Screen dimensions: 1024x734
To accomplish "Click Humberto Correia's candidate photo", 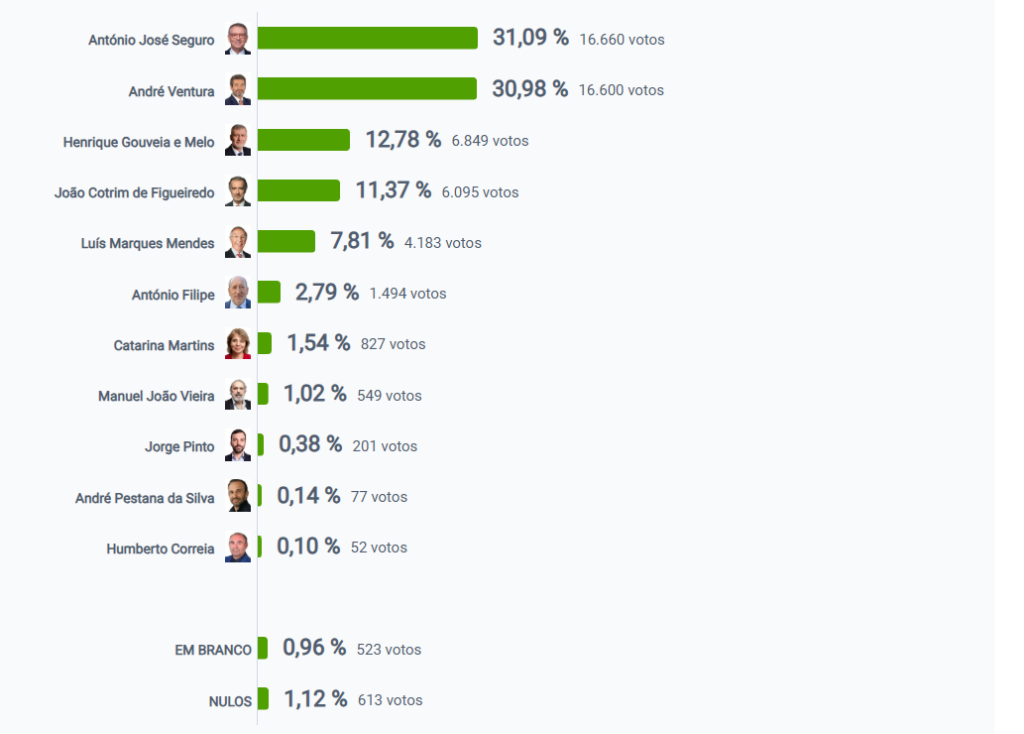I will click(238, 547).
